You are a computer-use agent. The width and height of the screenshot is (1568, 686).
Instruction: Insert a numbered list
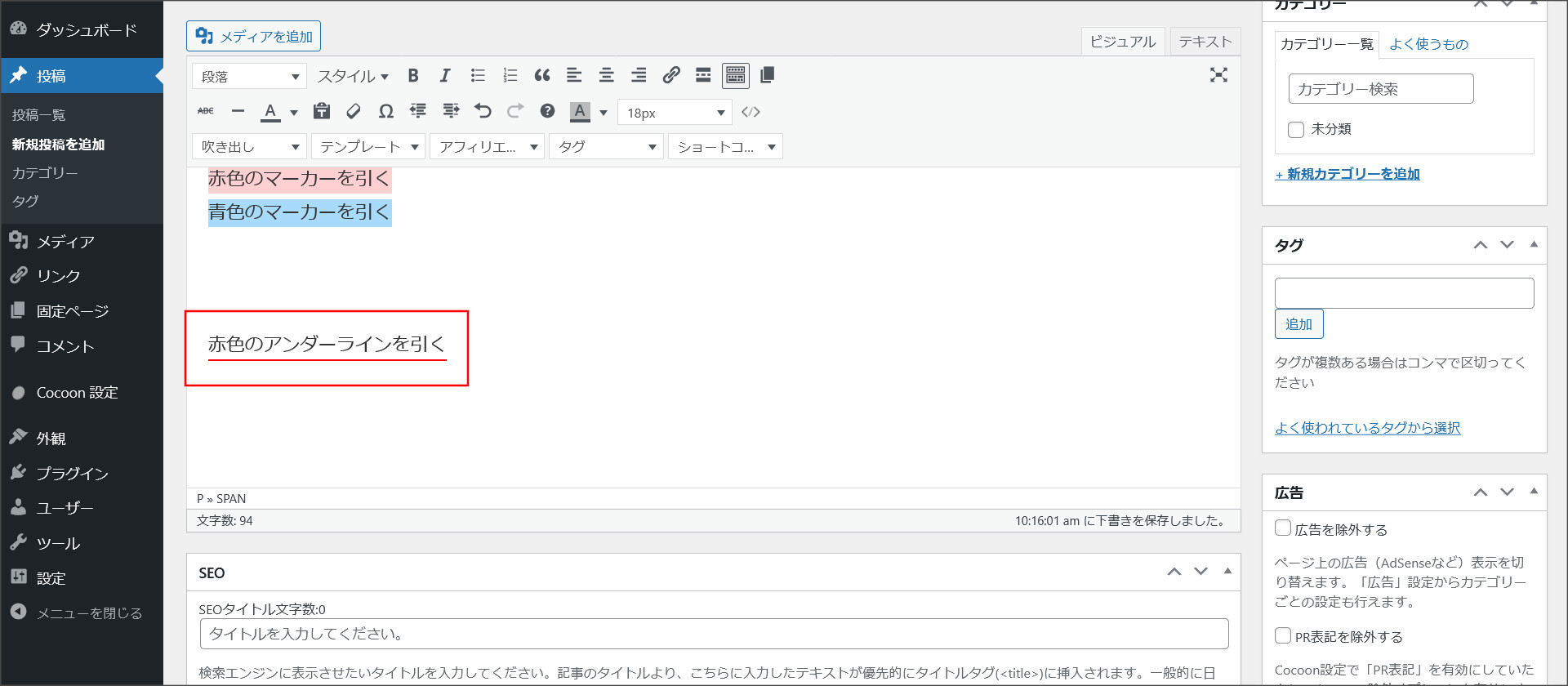click(510, 76)
